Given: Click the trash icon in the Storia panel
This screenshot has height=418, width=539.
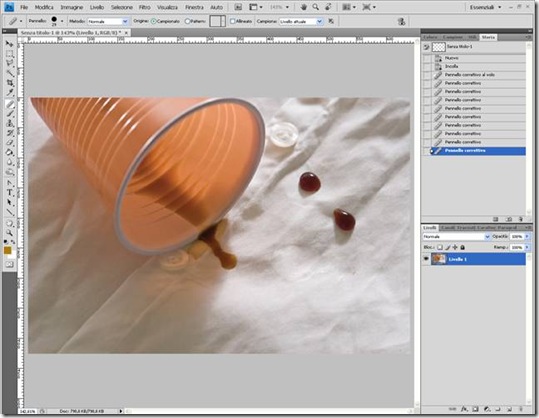Looking at the screenshot, I should (521, 219).
